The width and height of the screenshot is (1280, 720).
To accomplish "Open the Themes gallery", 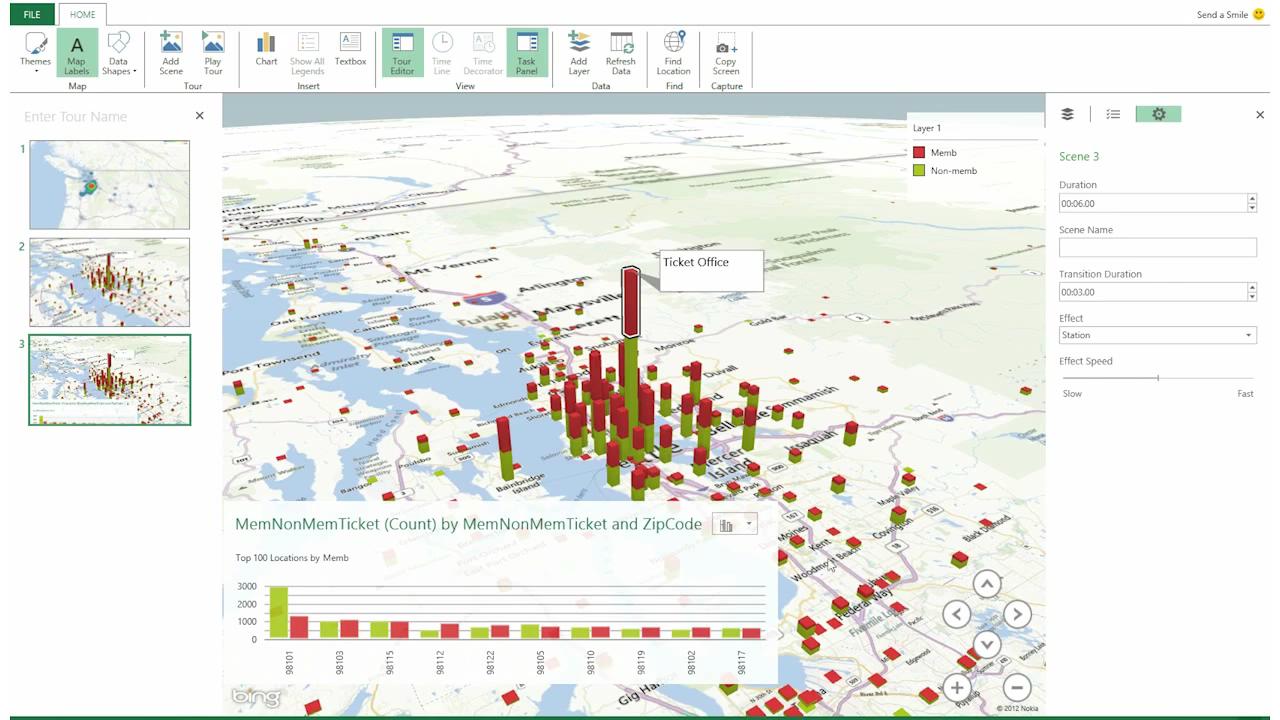I will point(35,53).
